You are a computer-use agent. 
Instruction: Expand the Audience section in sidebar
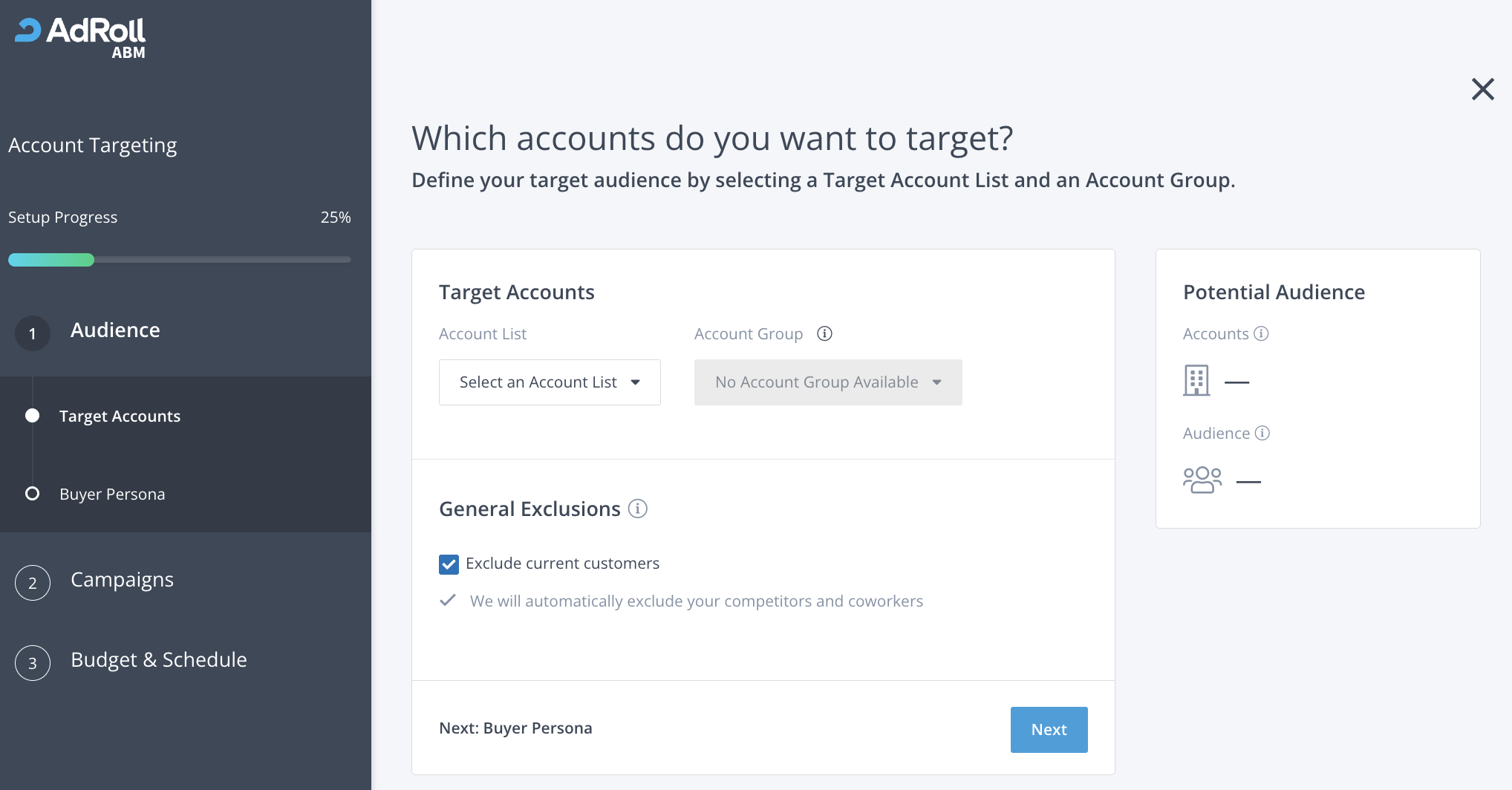pos(115,330)
